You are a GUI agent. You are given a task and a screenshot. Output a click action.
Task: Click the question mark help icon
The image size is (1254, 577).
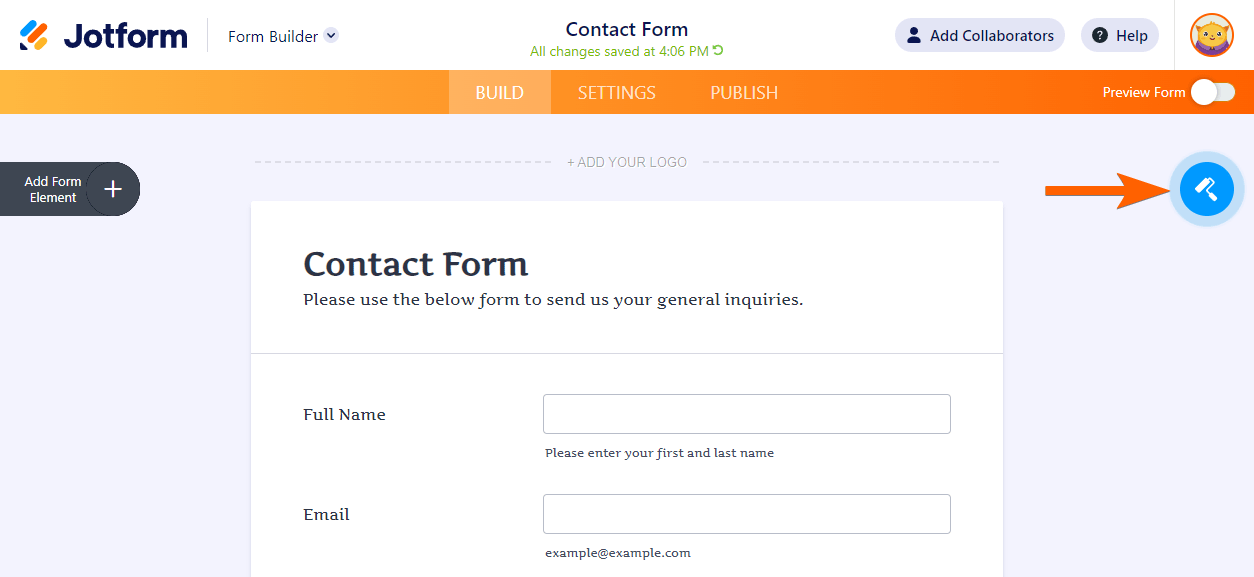(1100, 36)
